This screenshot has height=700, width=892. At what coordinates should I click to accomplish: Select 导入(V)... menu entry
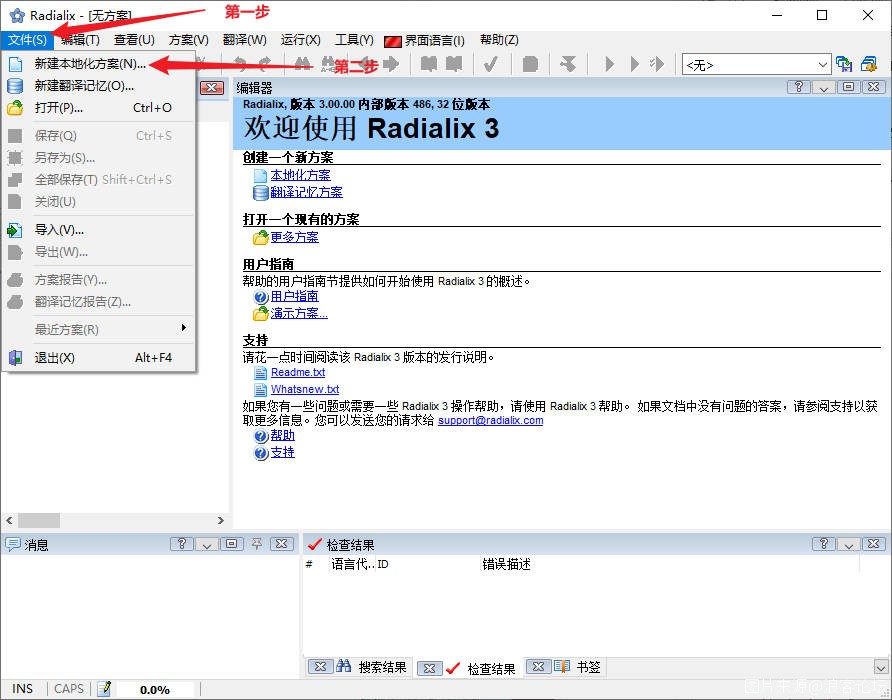99,230
